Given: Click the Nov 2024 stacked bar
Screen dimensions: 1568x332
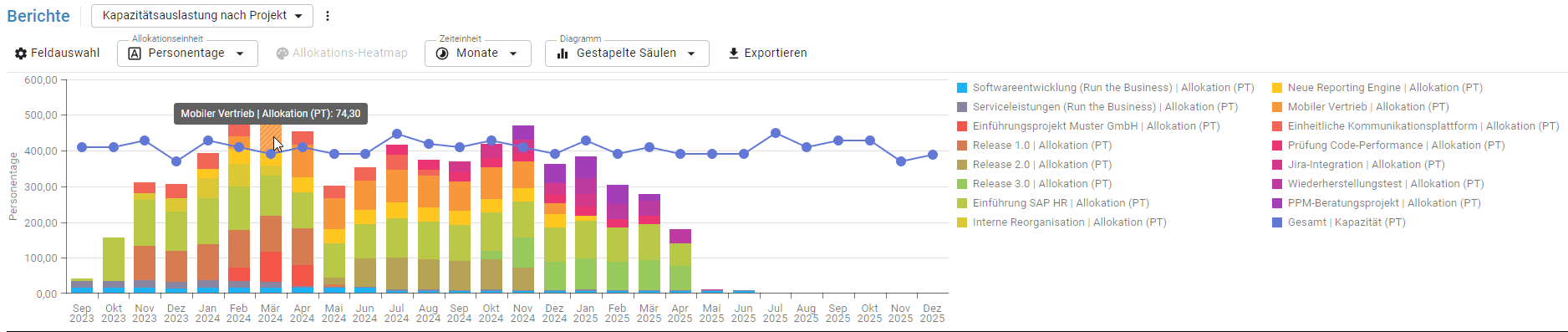Looking at the screenshot, I should 523,209.
